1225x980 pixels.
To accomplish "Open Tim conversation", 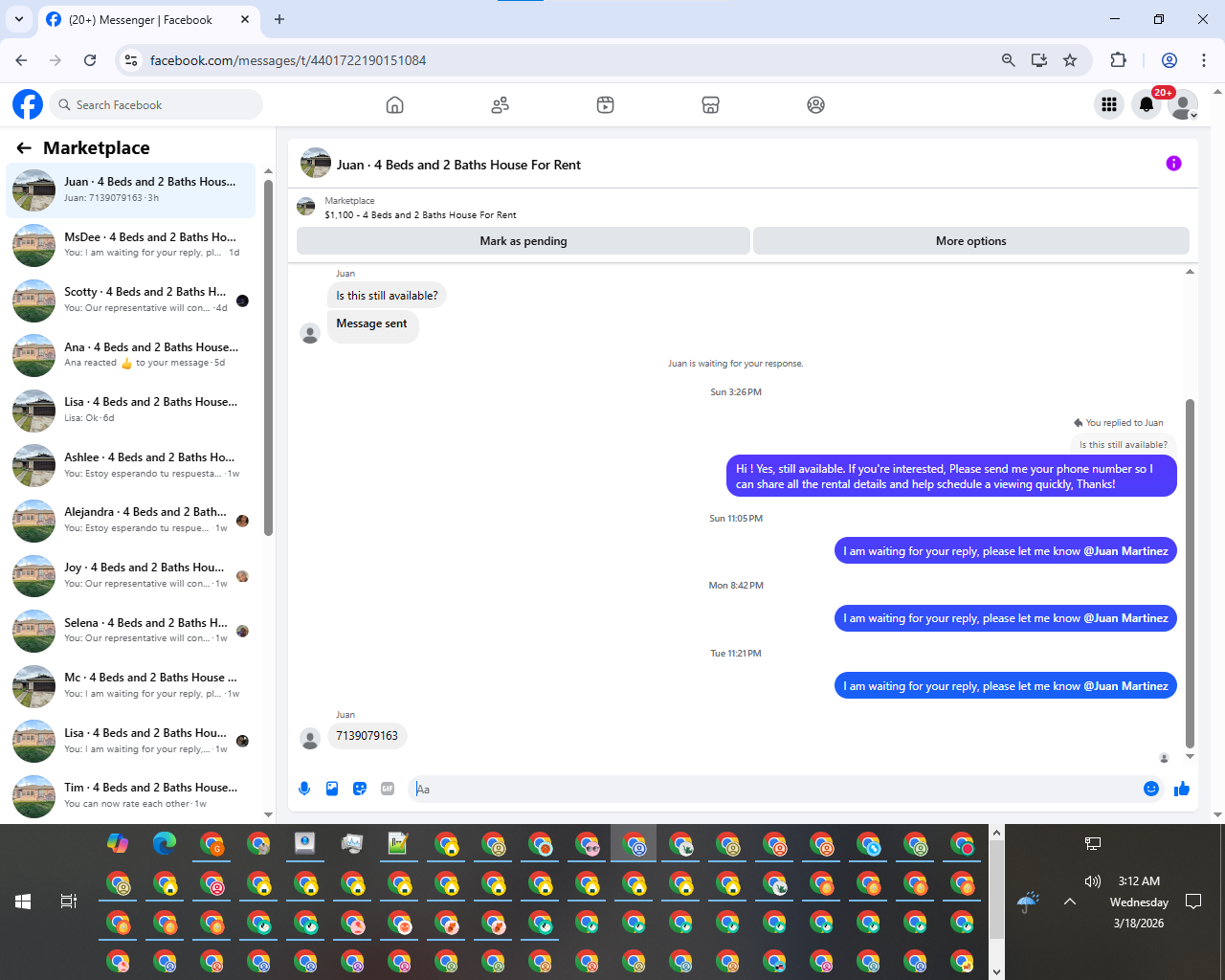I will 131,796.
